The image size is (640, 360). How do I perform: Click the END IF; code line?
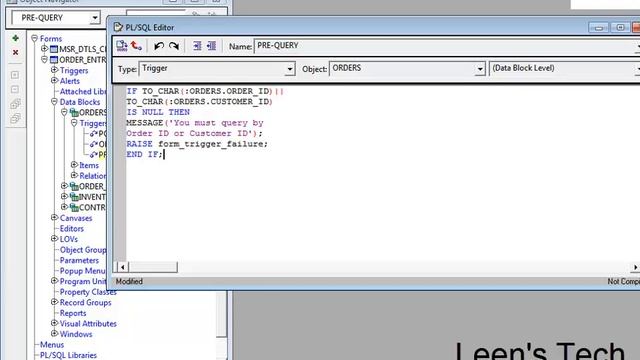tap(144, 155)
